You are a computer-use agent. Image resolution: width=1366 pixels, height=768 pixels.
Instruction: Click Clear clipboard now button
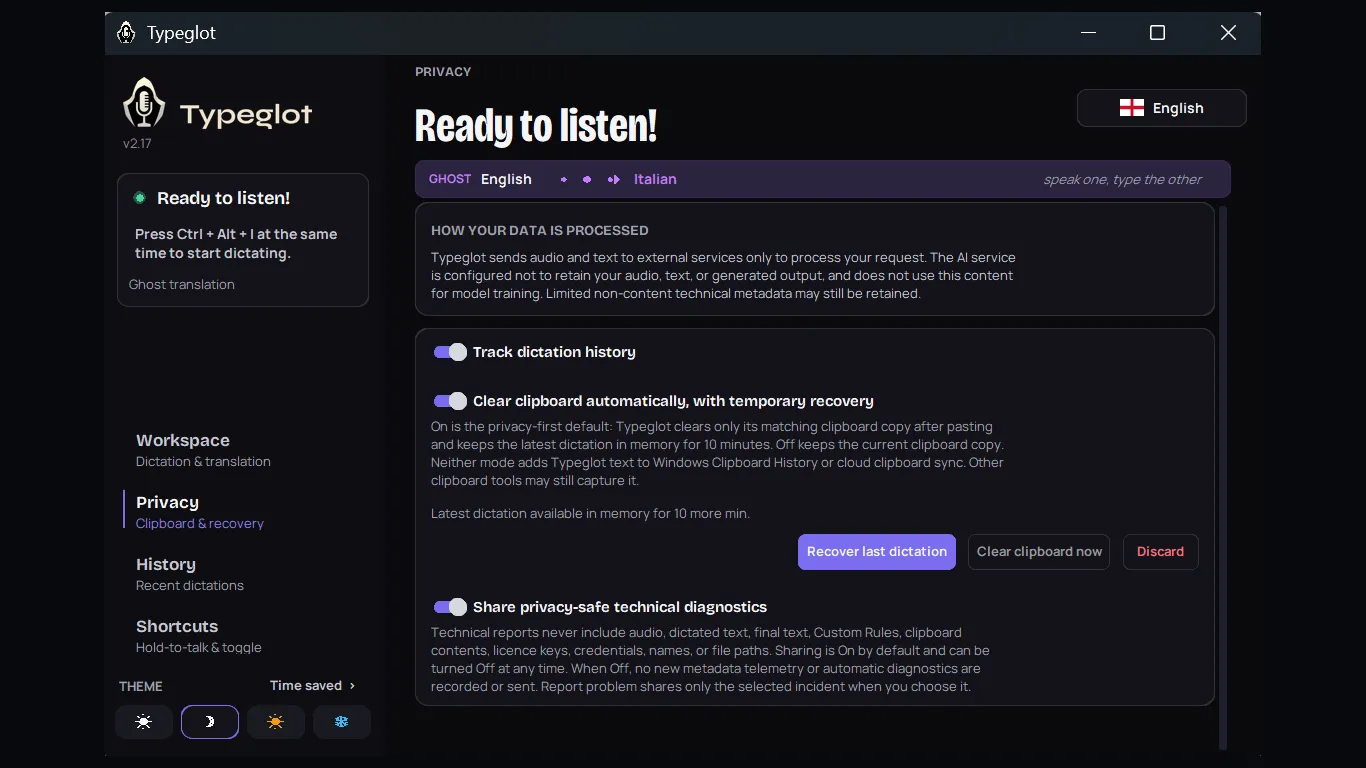1039,552
